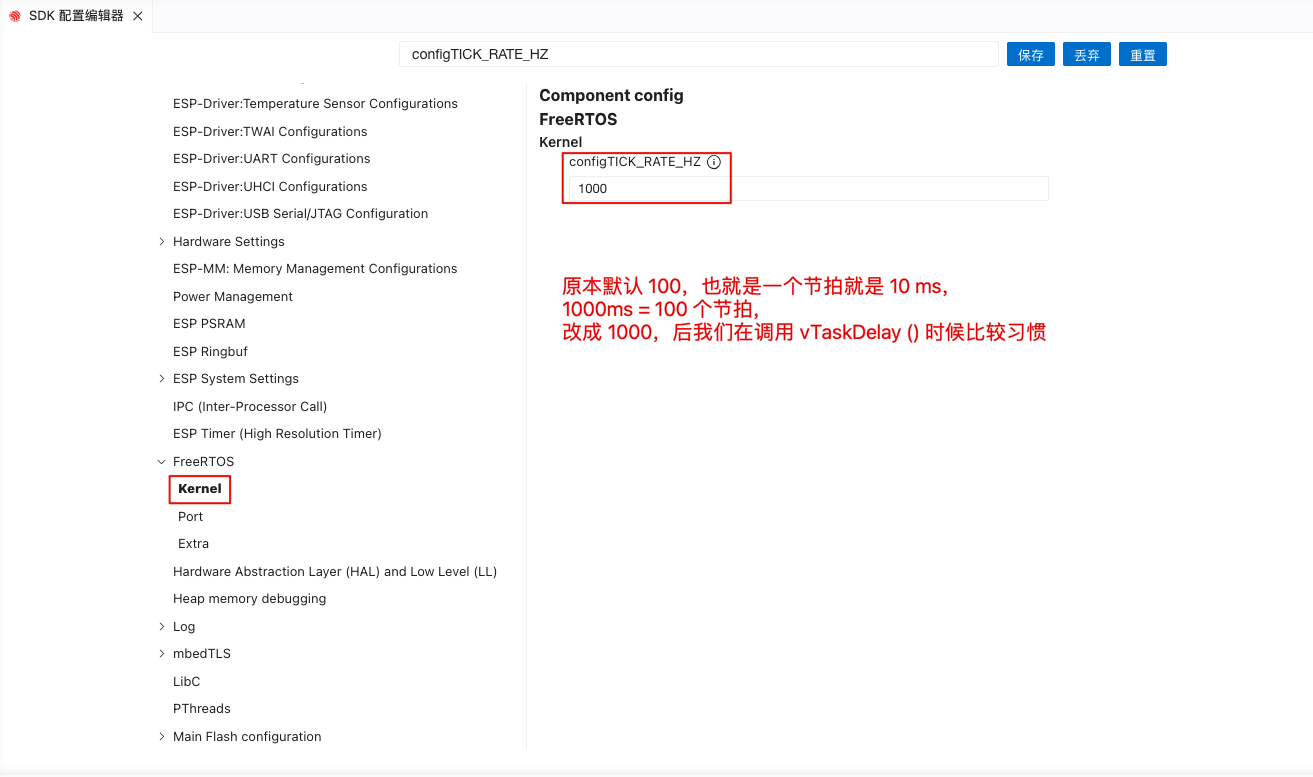Click the FreeRTOS heading in settings pane
Viewport: 1313px width, 777px height.
(x=578, y=119)
